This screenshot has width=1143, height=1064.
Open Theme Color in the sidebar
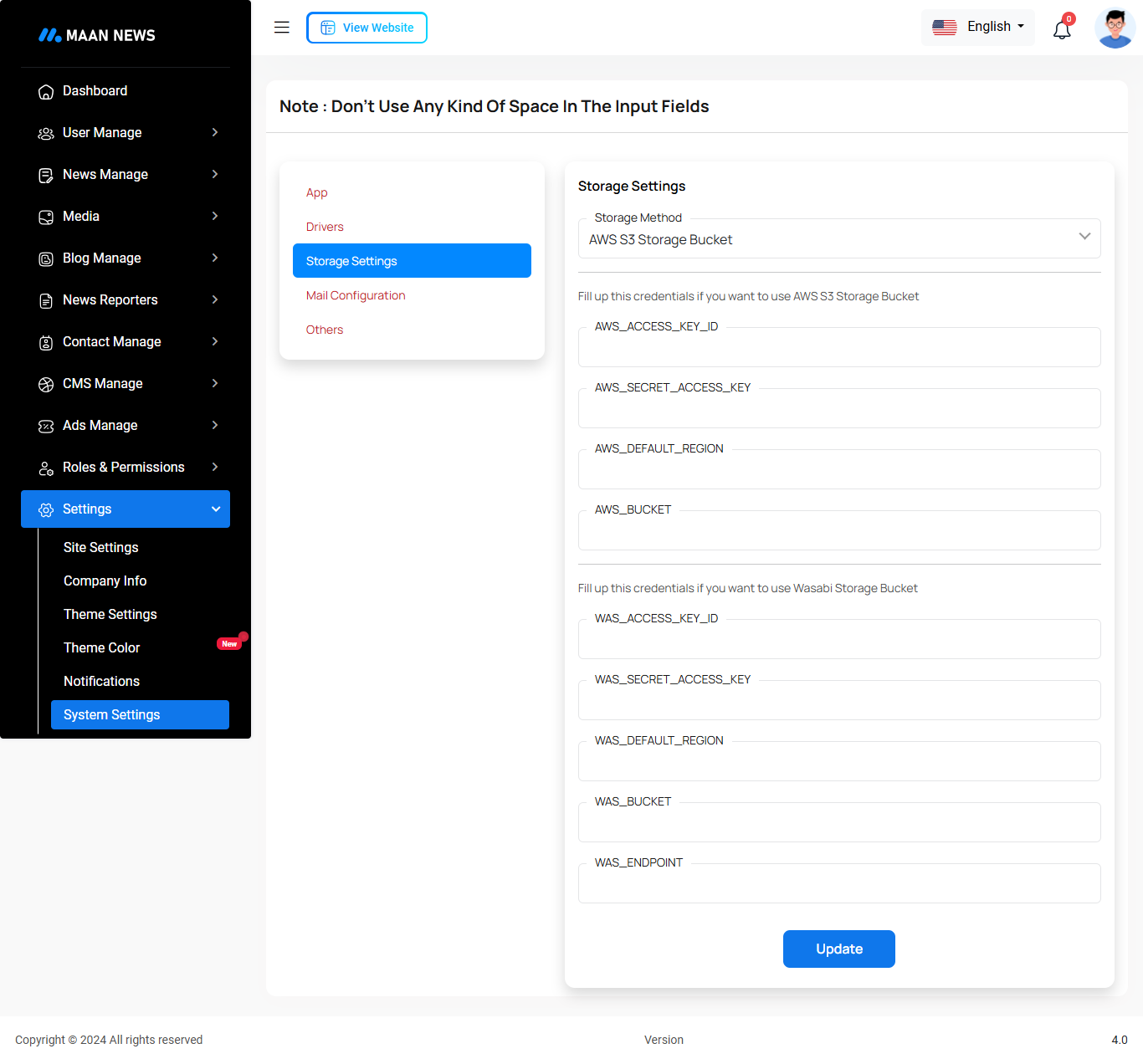coord(102,647)
